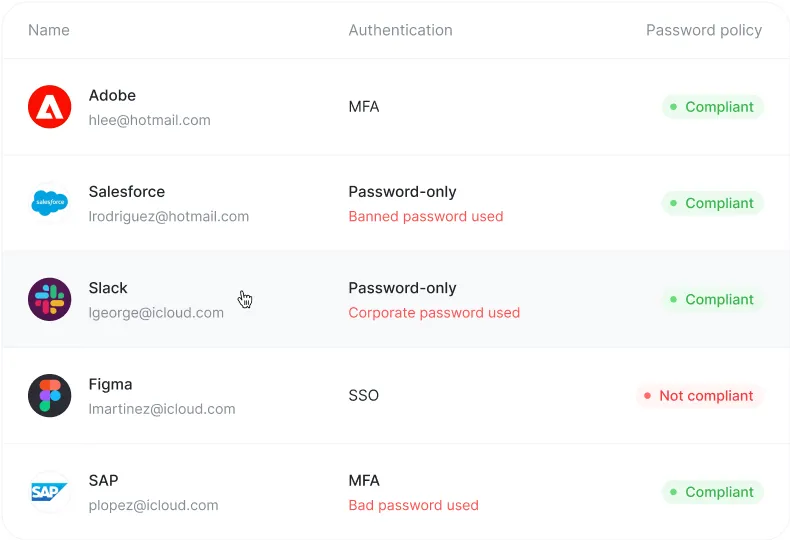
Task: Click the Bad password used warning
Action: coord(413,505)
